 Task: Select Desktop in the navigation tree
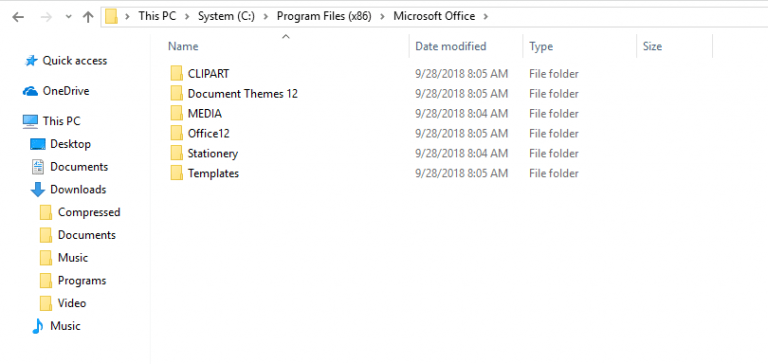(x=70, y=144)
